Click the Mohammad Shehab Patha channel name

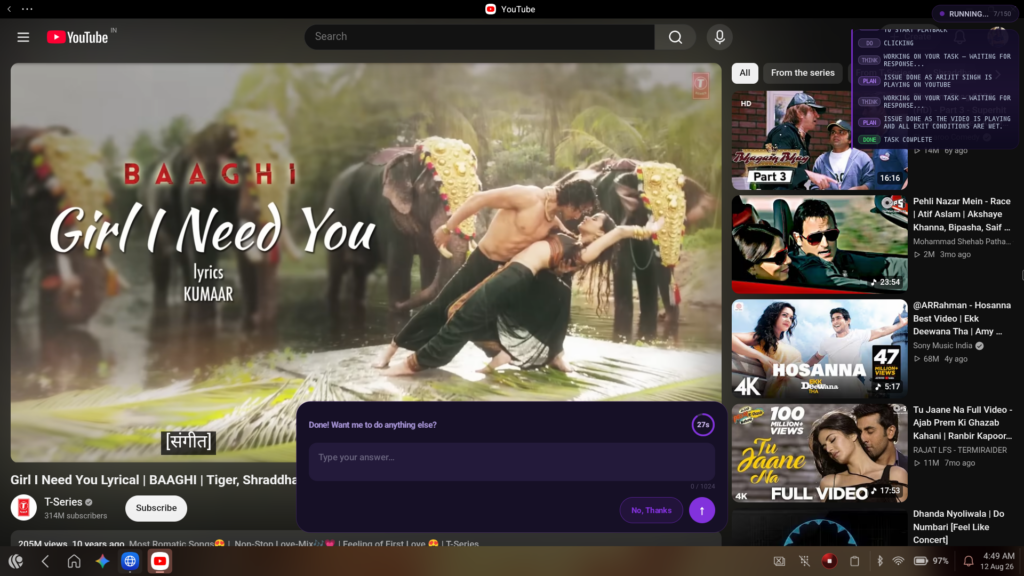pos(962,242)
